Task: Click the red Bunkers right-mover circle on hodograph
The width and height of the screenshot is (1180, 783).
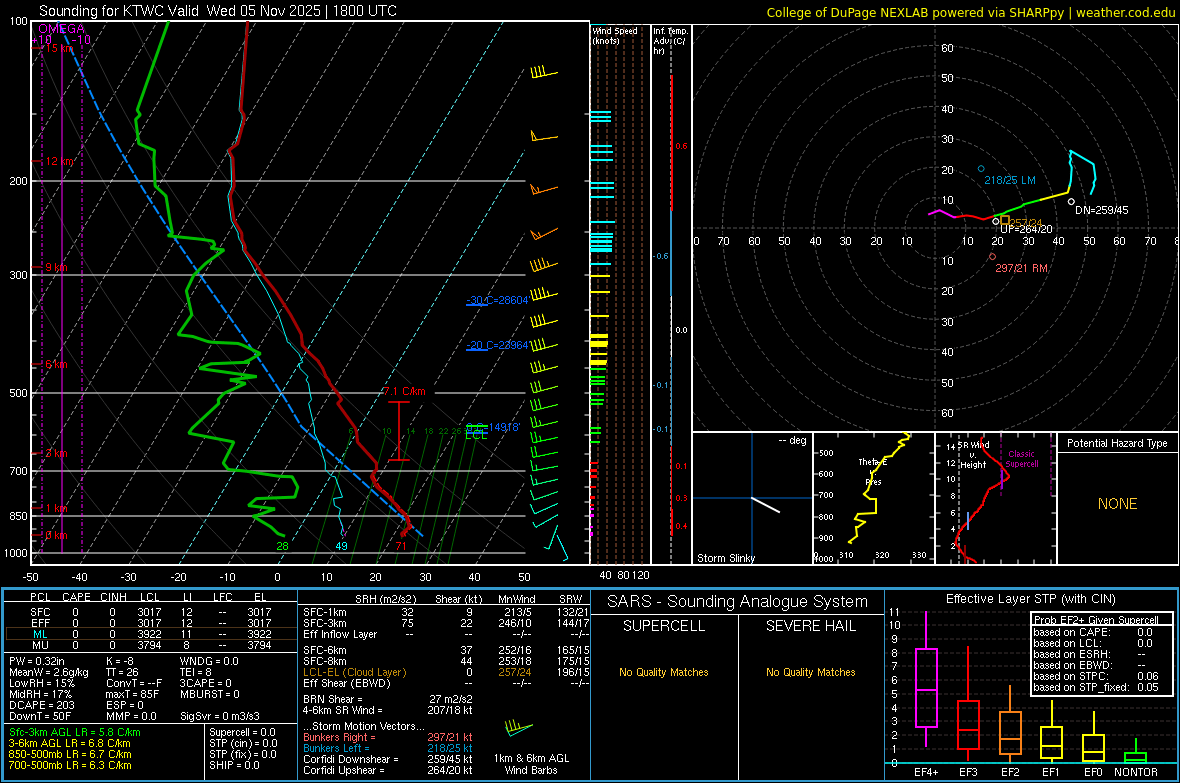Action: [x=993, y=257]
